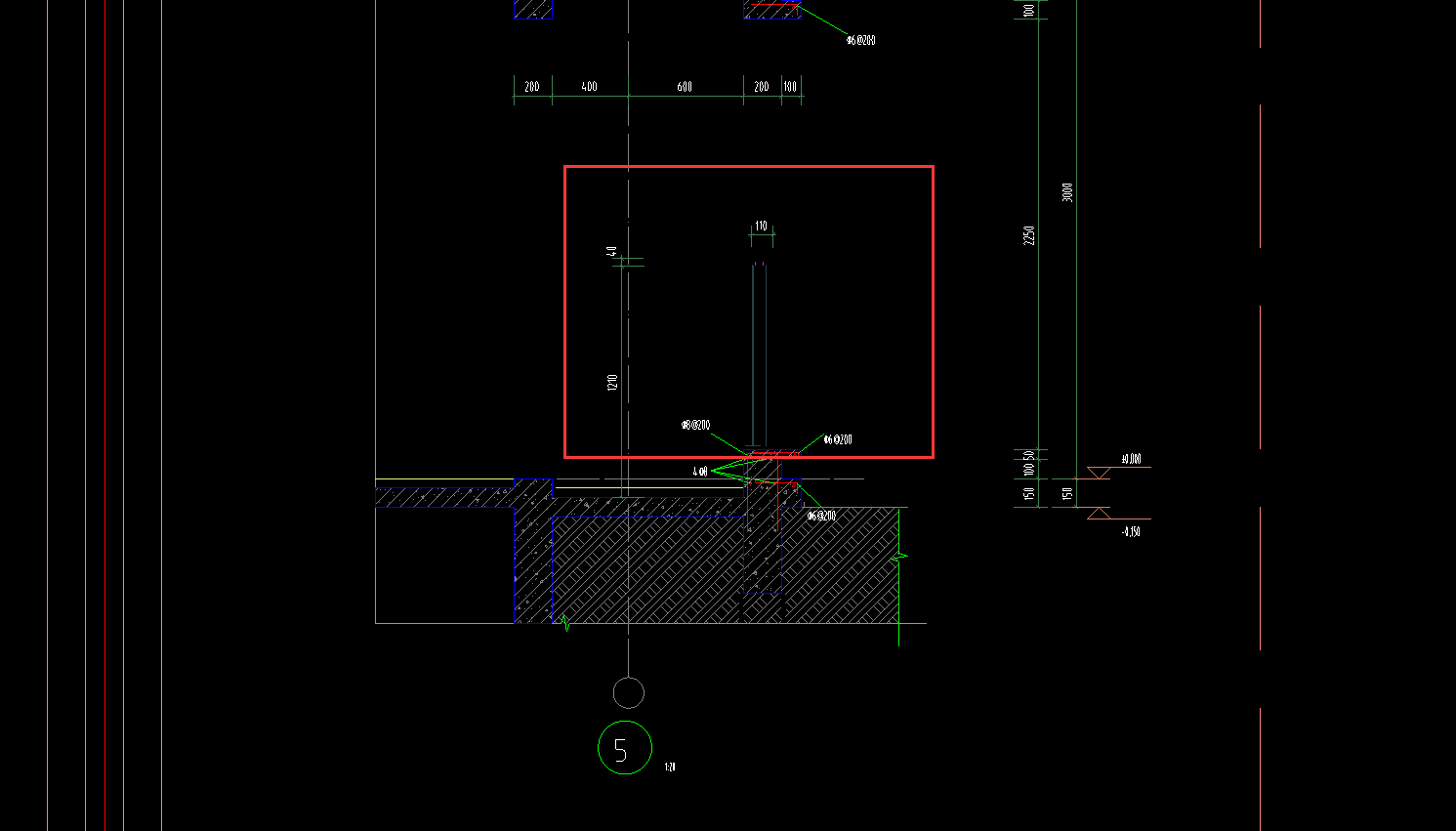Viewport: 1456px width, 831px height.
Task: Select the 100 dimension at top right
Action: pyautogui.click(x=1029, y=11)
